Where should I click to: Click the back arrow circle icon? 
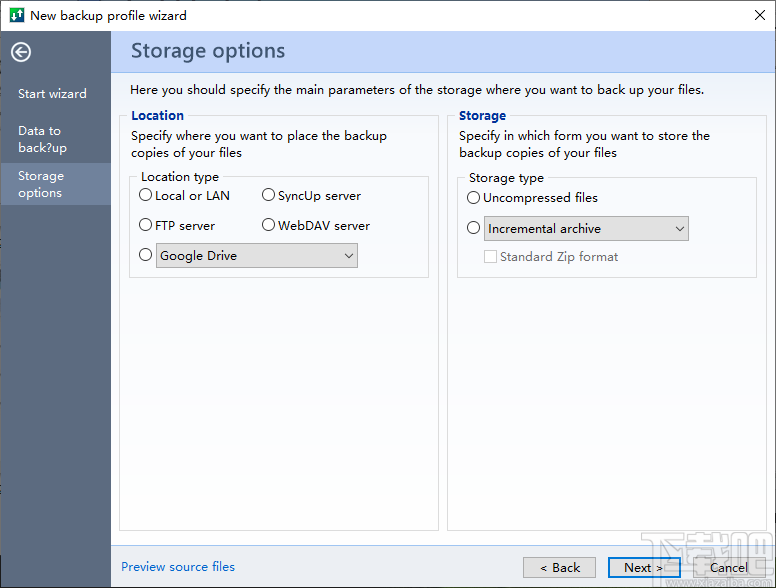click(x=21, y=53)
